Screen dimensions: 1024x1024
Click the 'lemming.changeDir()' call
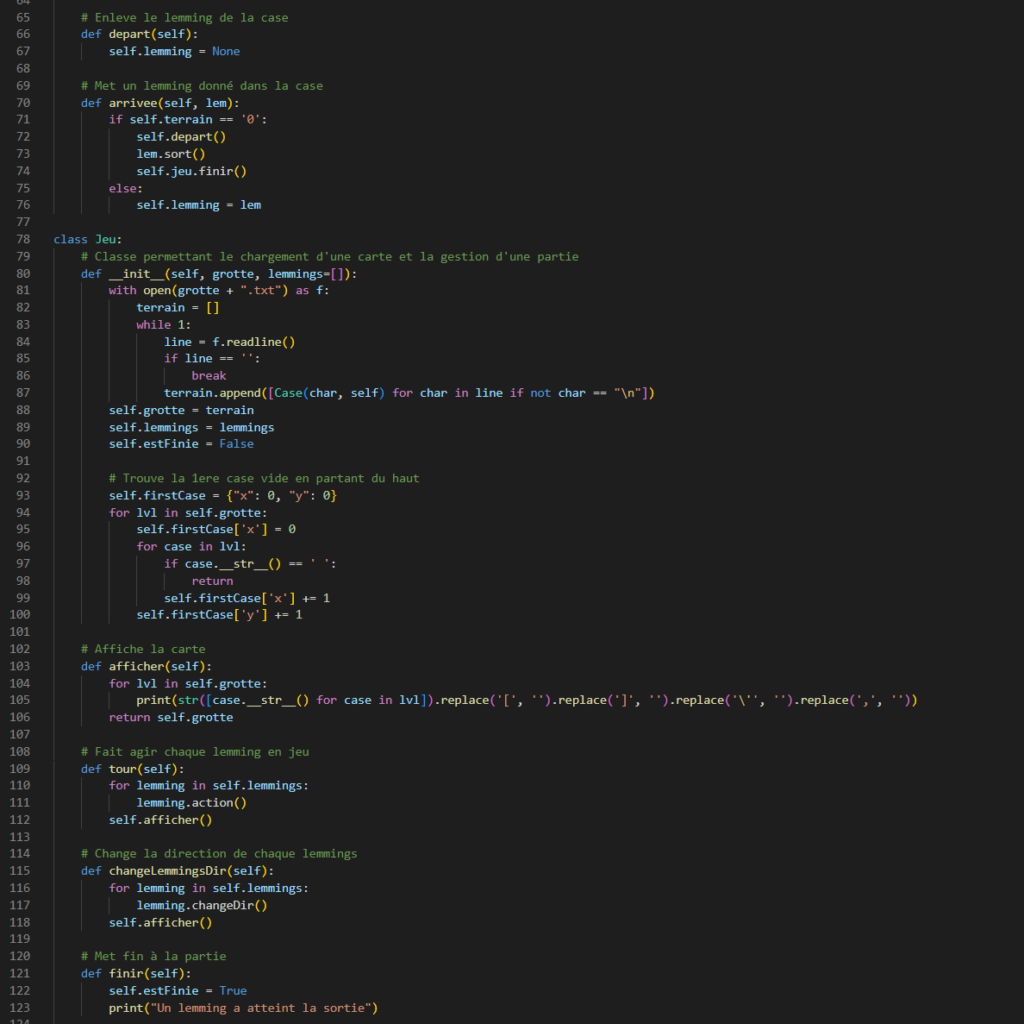click(x=202, y=905)
